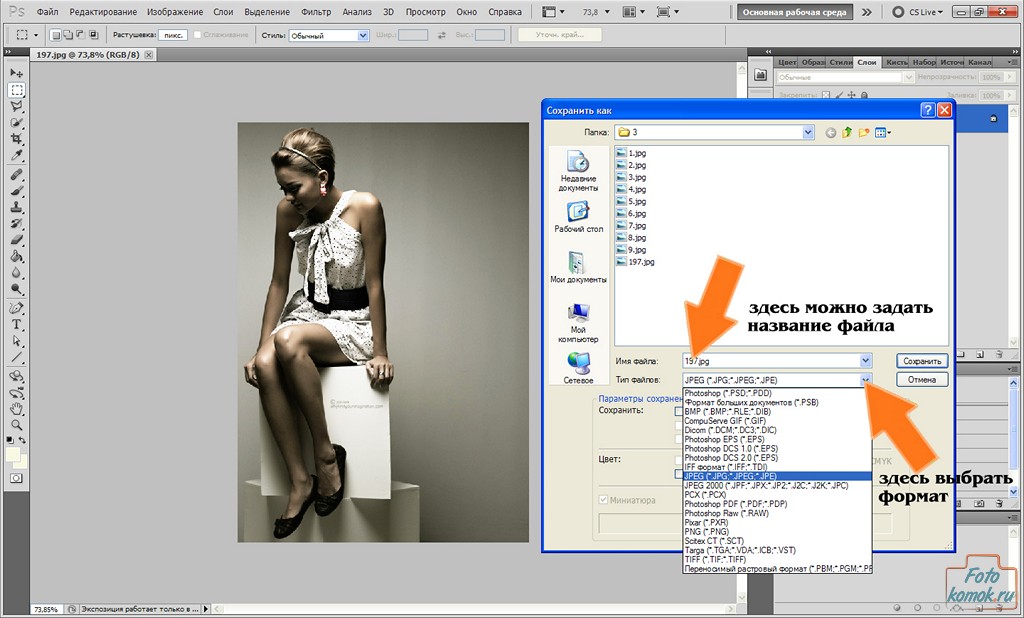Click the Cancel button in dialog
The width and height of the screenshot is (1024, 618).
pos(920,380)
